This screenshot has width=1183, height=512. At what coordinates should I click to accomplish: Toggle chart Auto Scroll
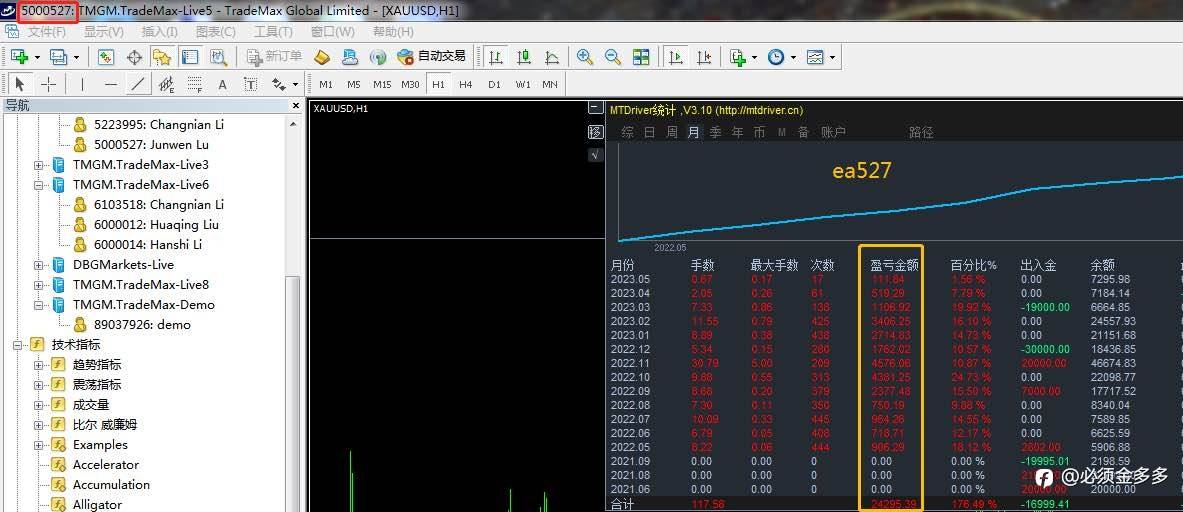(676, 57)
